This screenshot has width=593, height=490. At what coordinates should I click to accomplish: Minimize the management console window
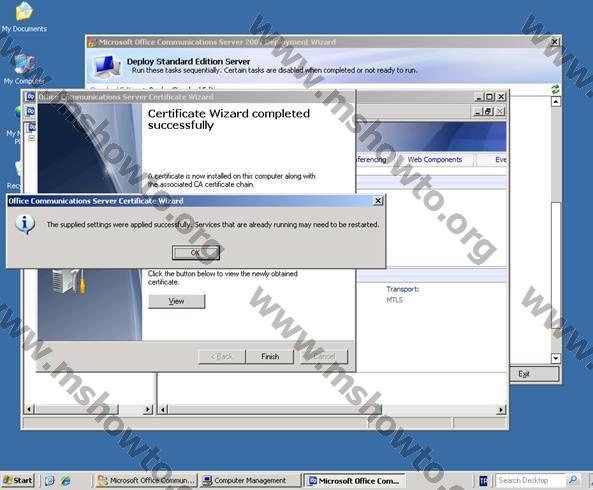click(x=478, y=97)
